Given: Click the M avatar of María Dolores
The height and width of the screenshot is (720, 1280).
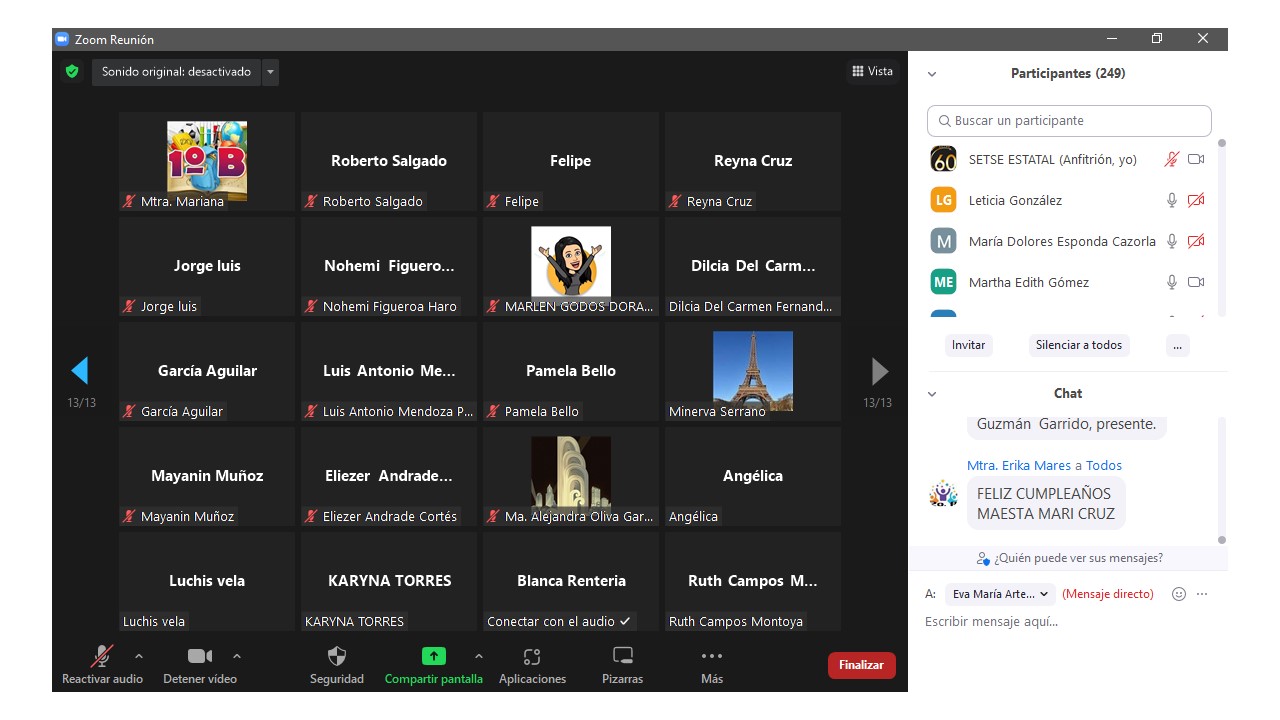Looking at the screenshot, I should 943,241.
